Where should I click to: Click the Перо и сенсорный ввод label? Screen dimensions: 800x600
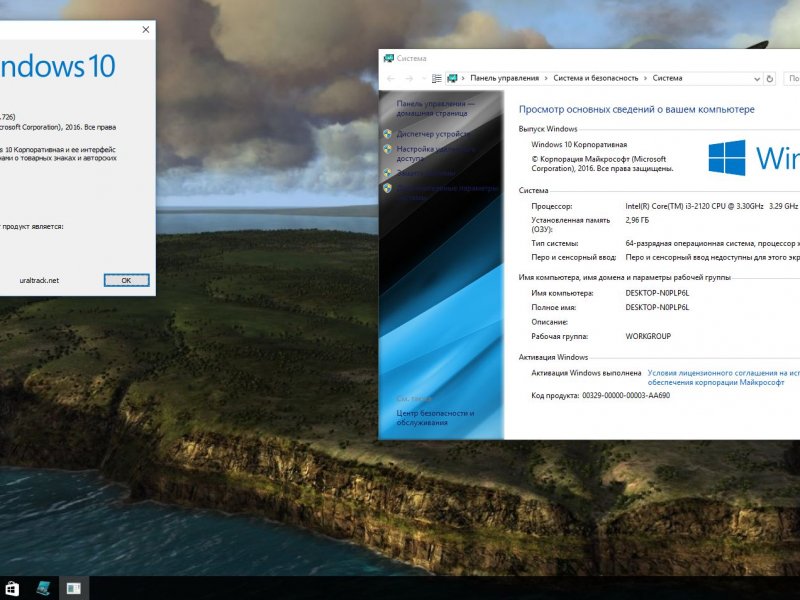(573, 257)
